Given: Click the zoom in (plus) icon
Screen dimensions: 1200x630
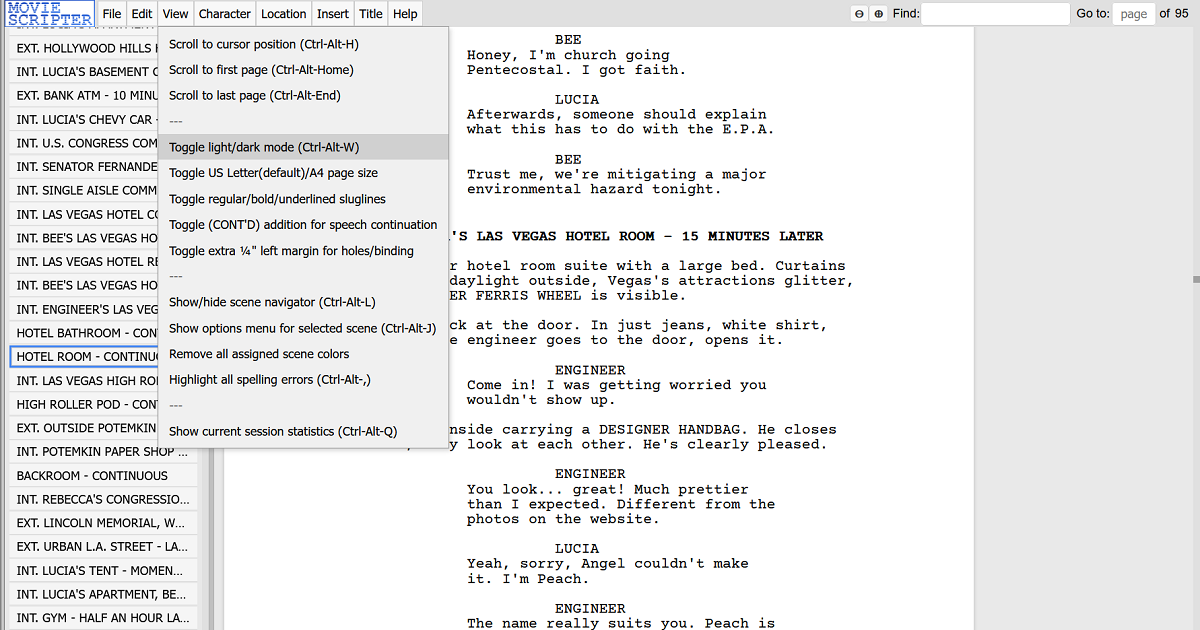Looking at the screenshot, I should pos(878,14).
